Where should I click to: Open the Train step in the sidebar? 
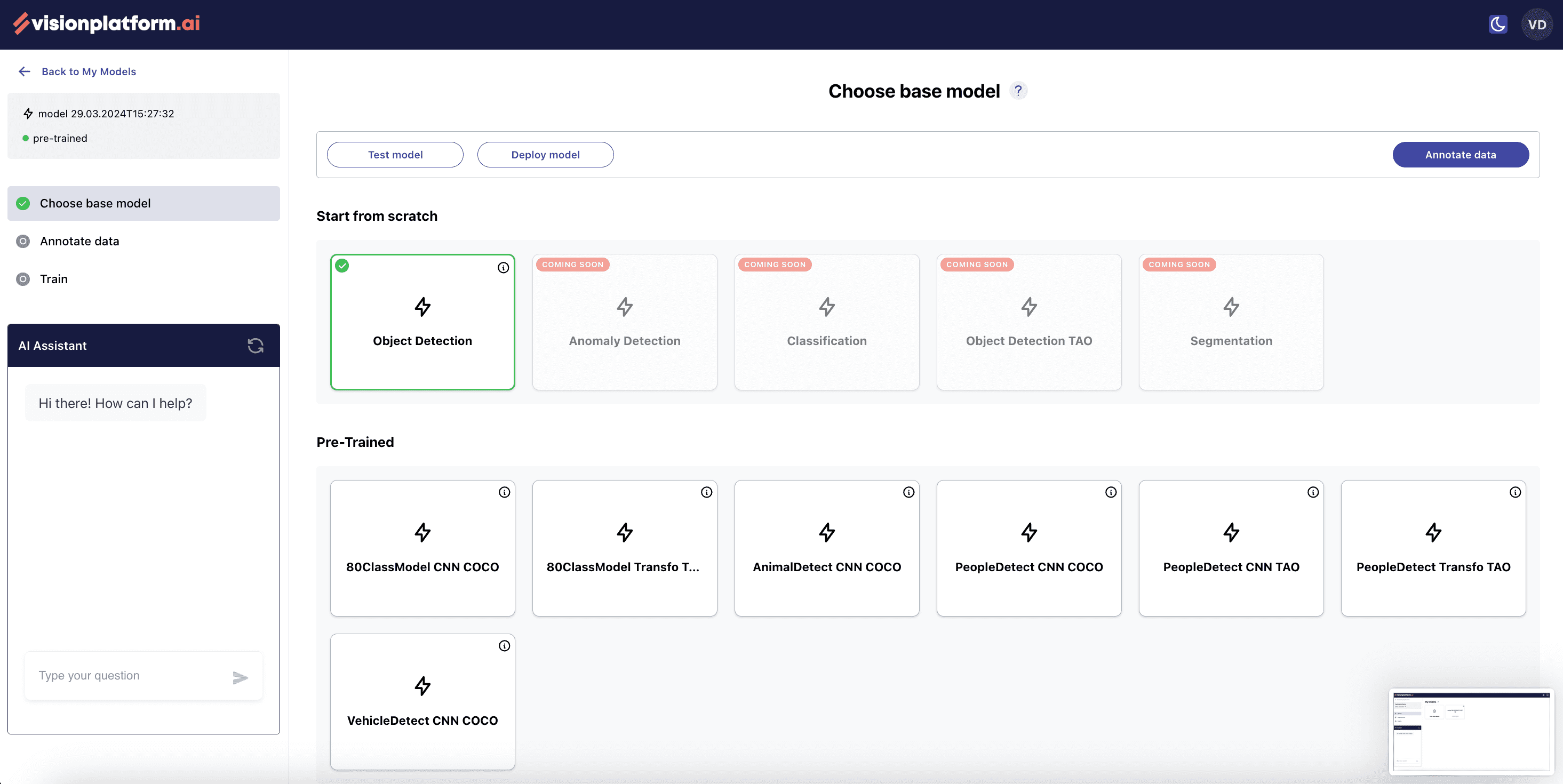[x=53, y=278]
